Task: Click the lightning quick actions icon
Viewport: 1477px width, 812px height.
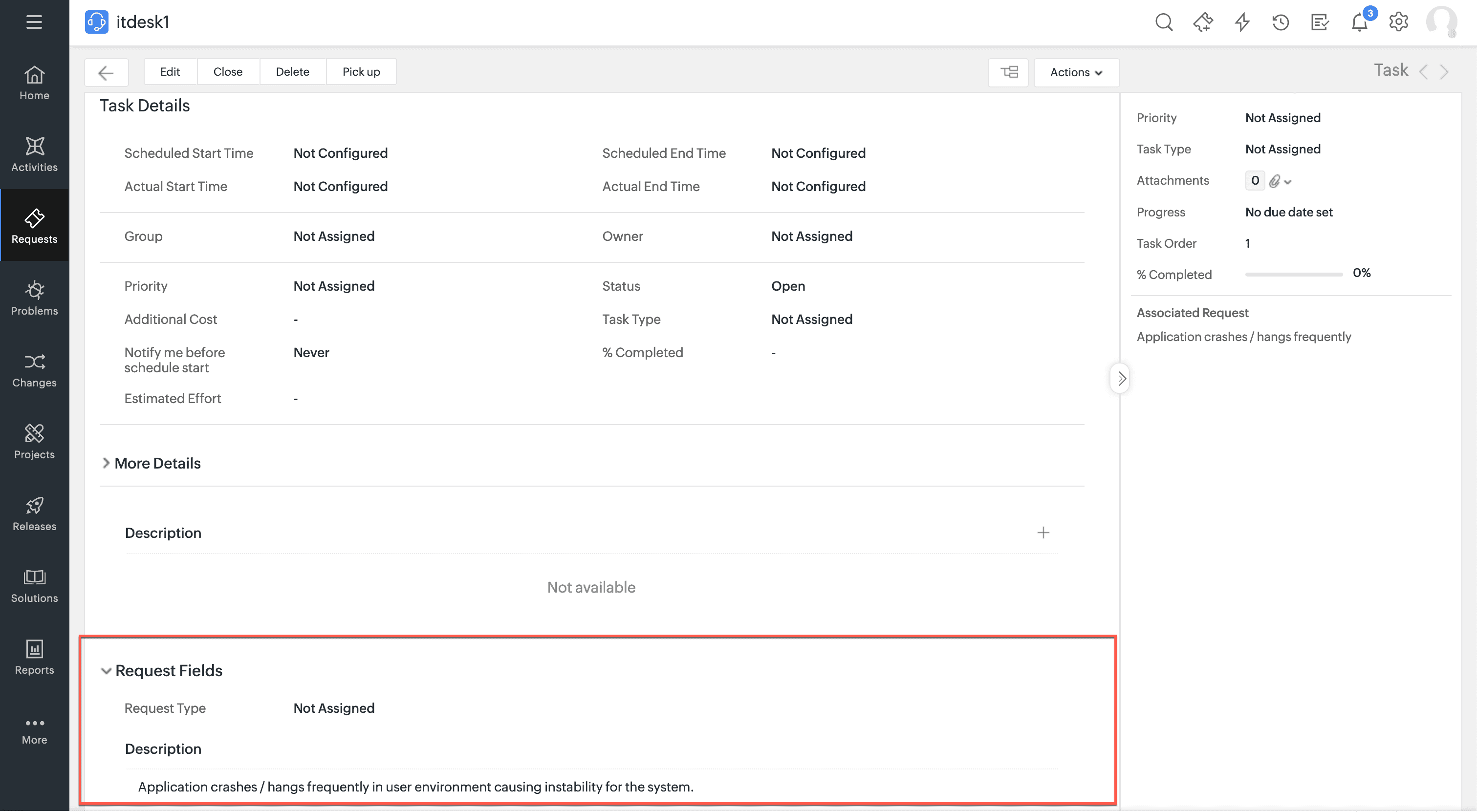Action: (x=1242, y=22)
